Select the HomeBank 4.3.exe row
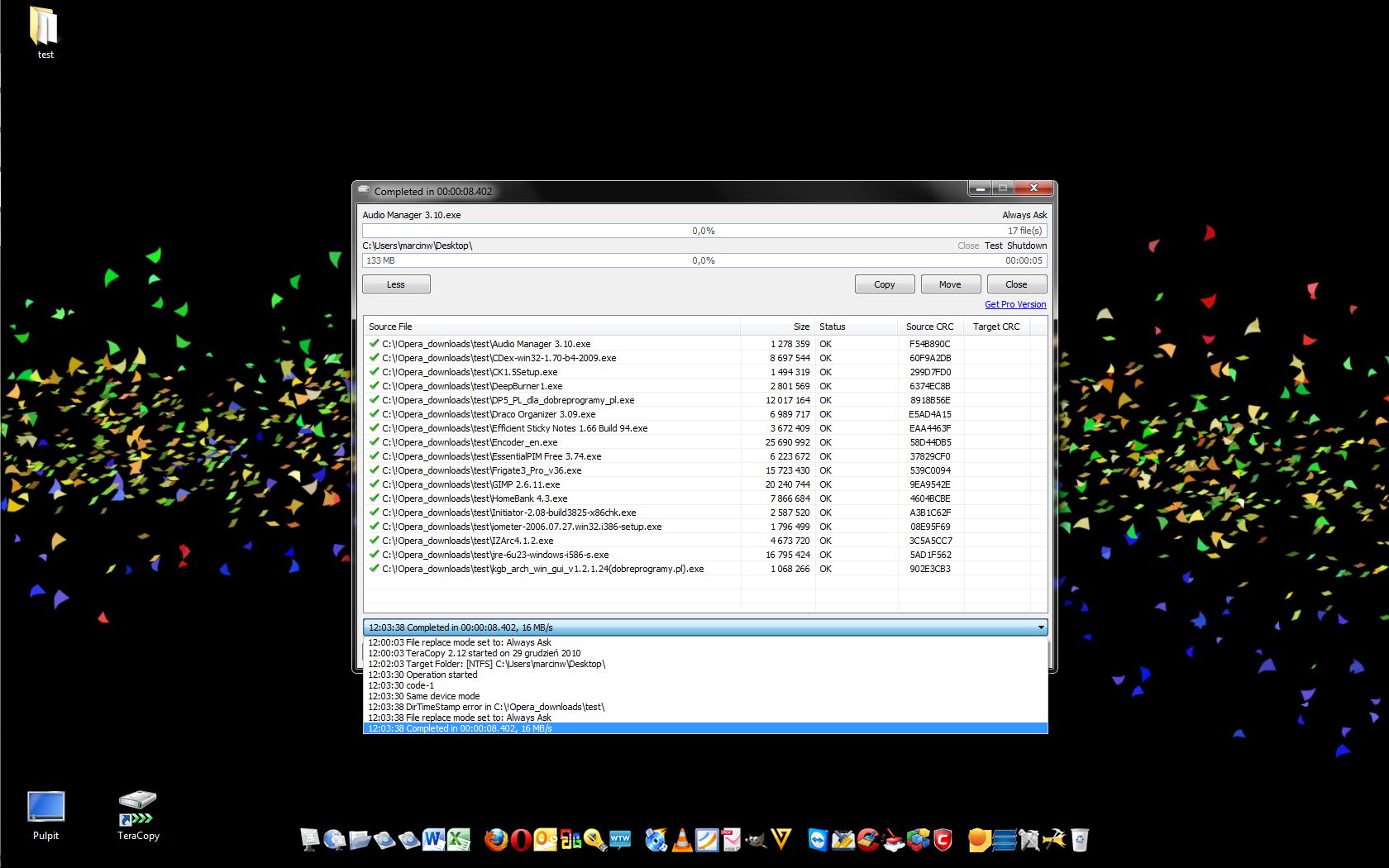1389x868 pixels. tap(705, 498)
